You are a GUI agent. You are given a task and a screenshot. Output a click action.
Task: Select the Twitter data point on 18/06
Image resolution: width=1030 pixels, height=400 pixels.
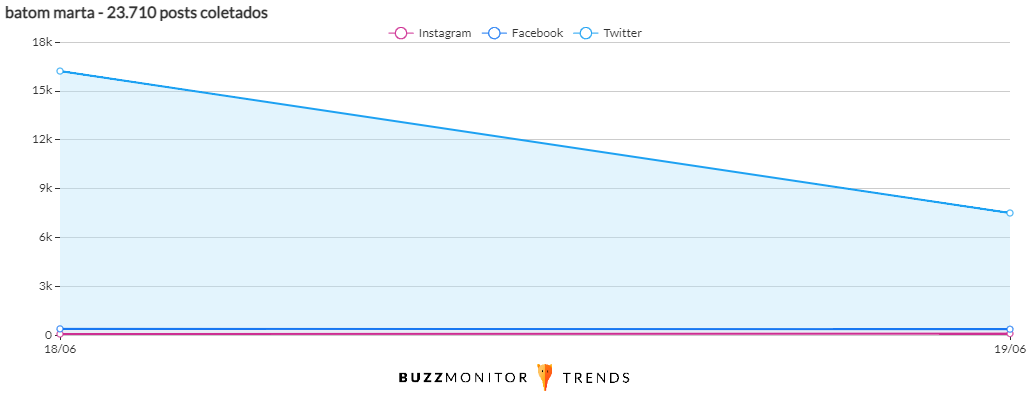coord(60,71)
